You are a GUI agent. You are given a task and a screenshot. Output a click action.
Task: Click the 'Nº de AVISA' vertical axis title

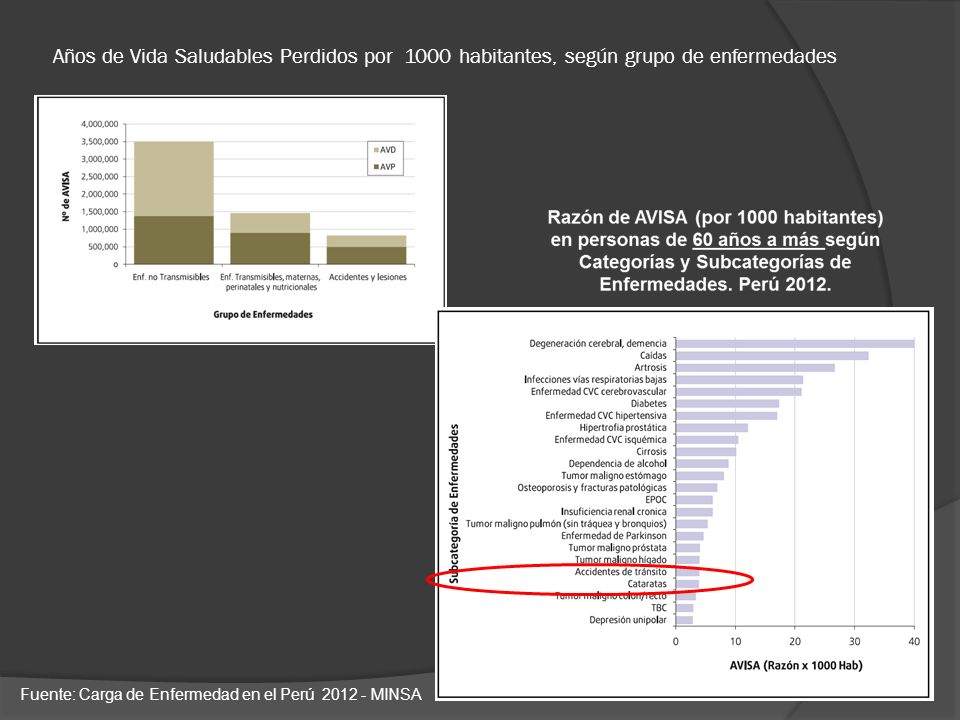point(66,196)
